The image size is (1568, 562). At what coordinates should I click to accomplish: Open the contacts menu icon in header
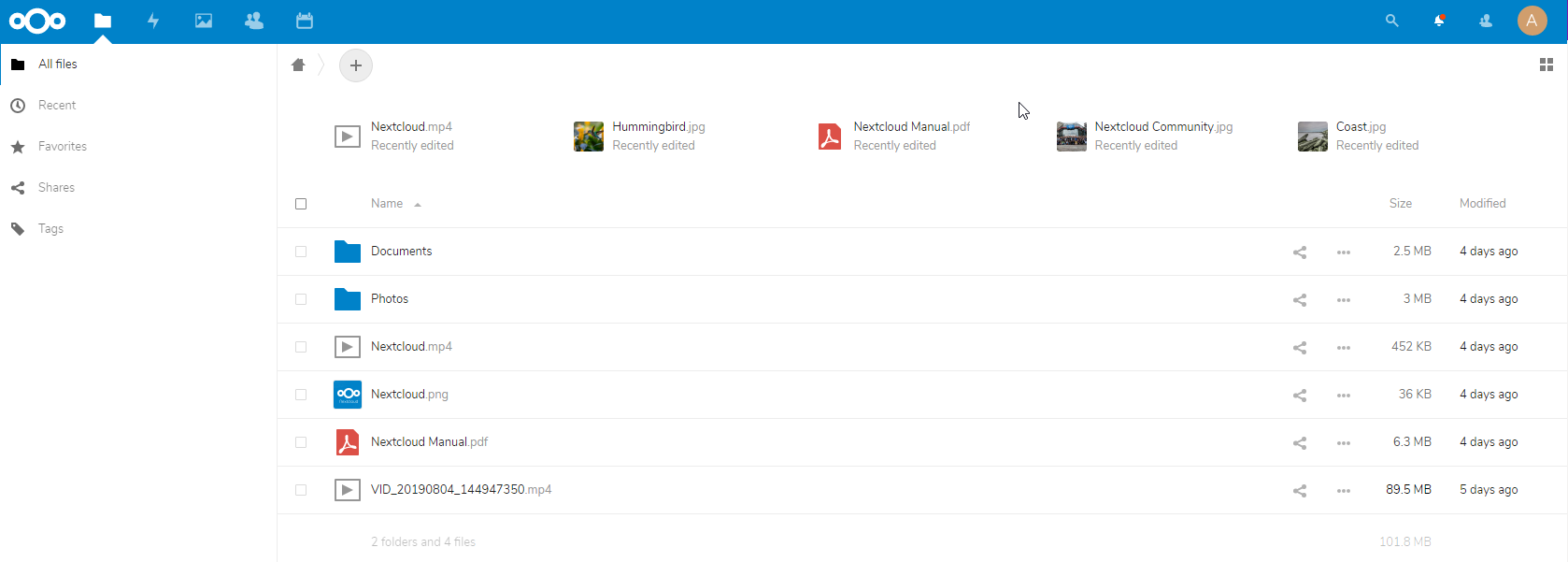[x=1486, y=21]
